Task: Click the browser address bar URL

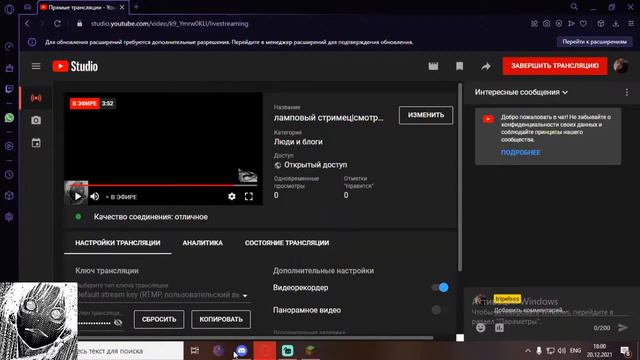Action: [169, 24]
